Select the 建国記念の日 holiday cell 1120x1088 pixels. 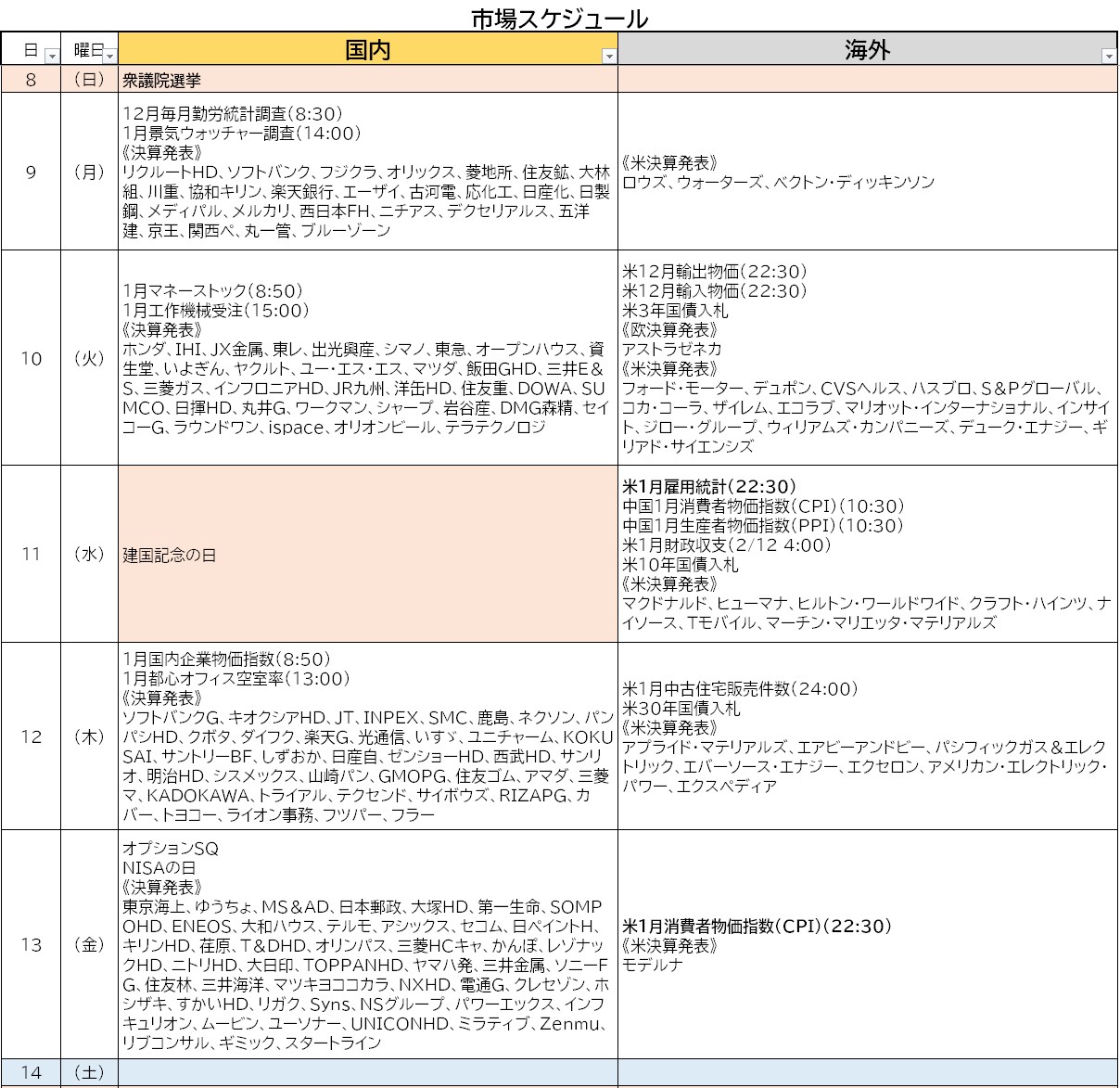367,554
